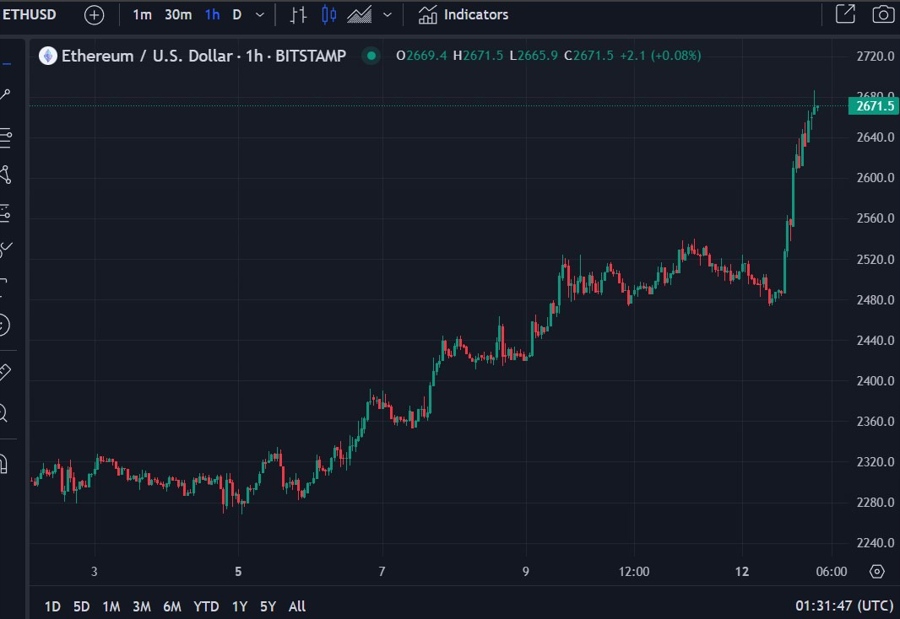Select the Forecasting and measurement tool

5,213
